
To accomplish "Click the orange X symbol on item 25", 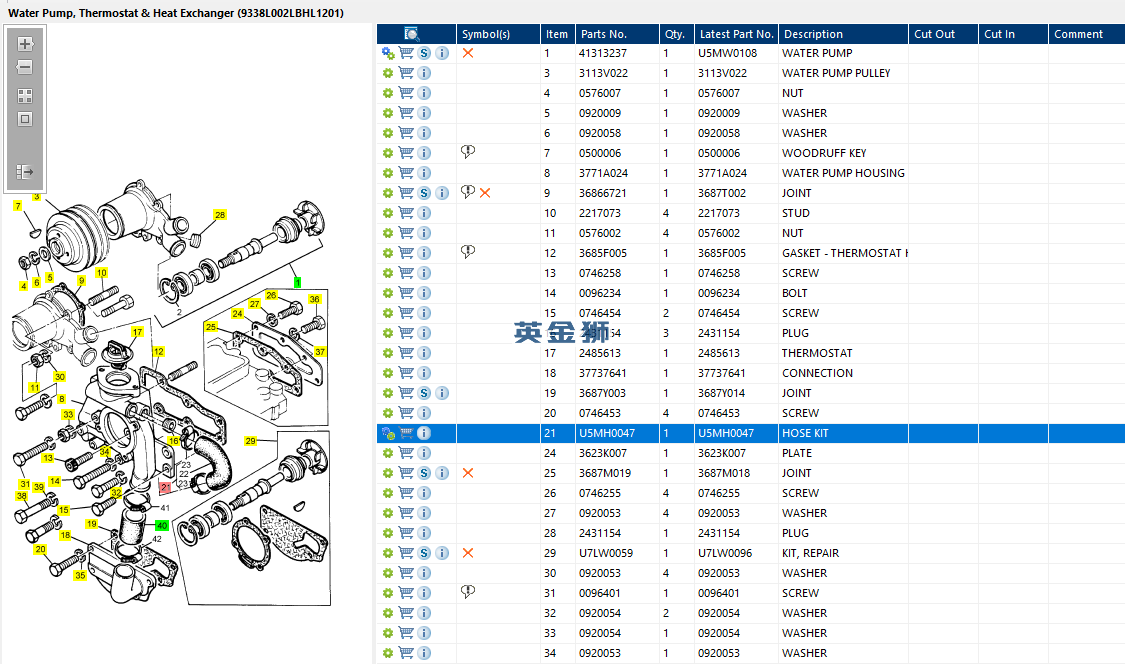I will [x=467, y=473].
